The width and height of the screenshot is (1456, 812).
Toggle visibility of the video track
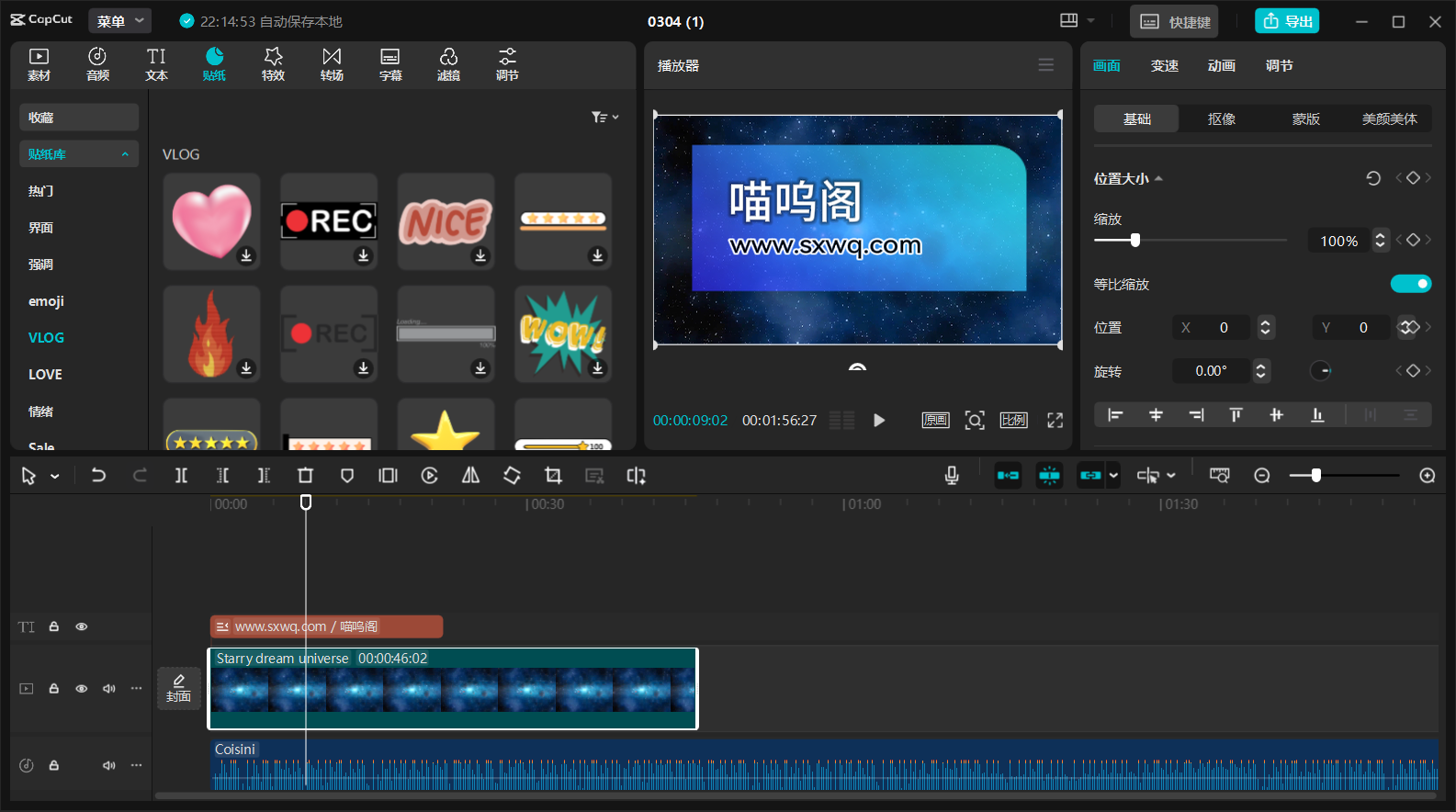pos(82,688)
